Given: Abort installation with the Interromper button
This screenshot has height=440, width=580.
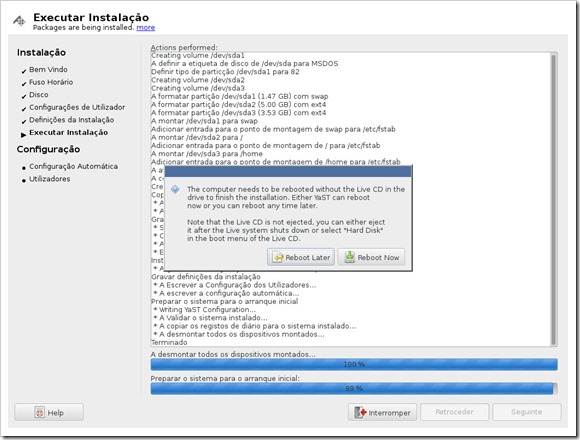Looking at the screenshot, I should point(382,412).
